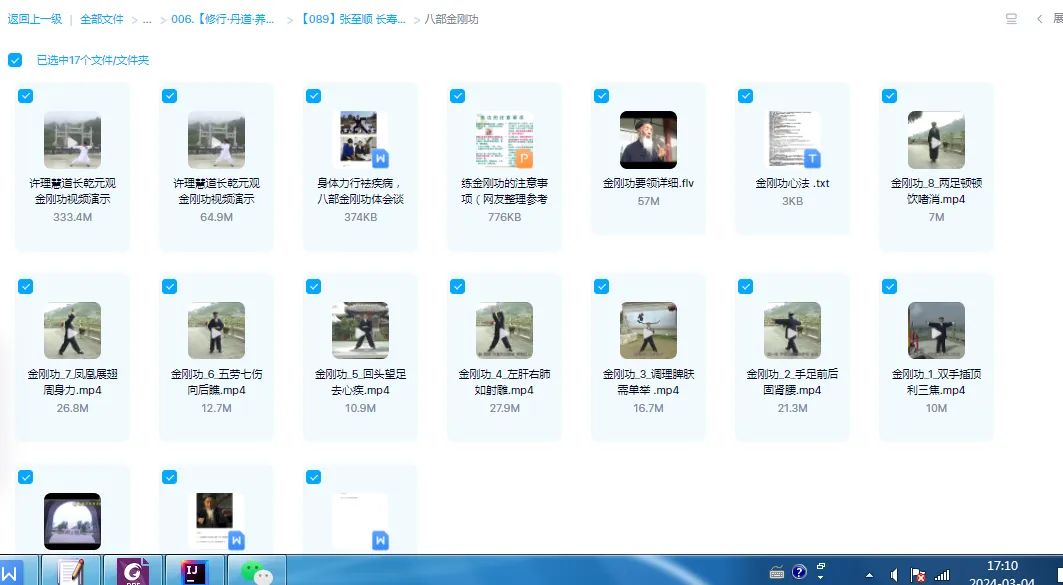Expand the side panel with the '<' chevron
This screenshot has height=585, width=1063.
tap(1039, 19)
